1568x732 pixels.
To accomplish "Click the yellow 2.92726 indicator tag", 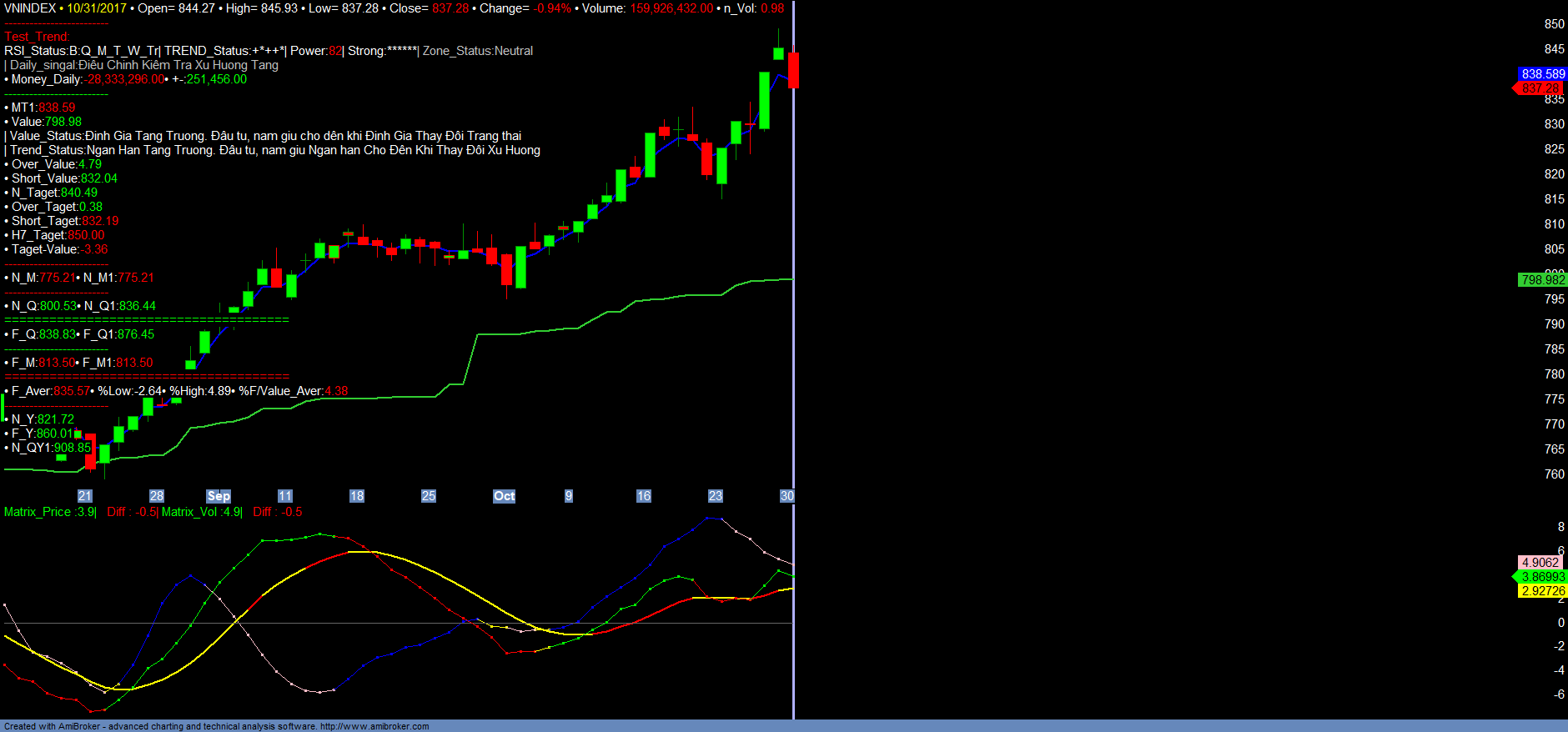I will pos(1543,591).
